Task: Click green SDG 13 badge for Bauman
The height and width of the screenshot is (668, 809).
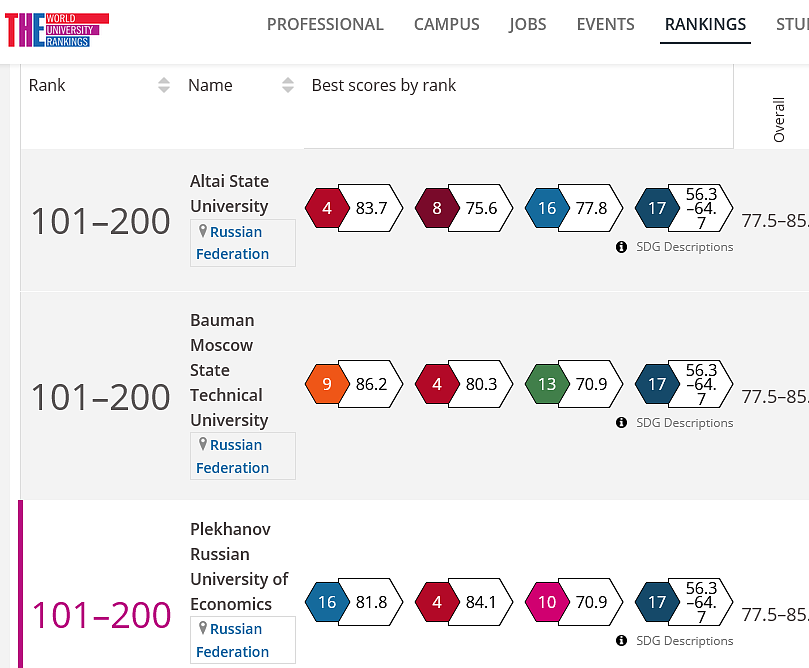Action: point(546,384)
